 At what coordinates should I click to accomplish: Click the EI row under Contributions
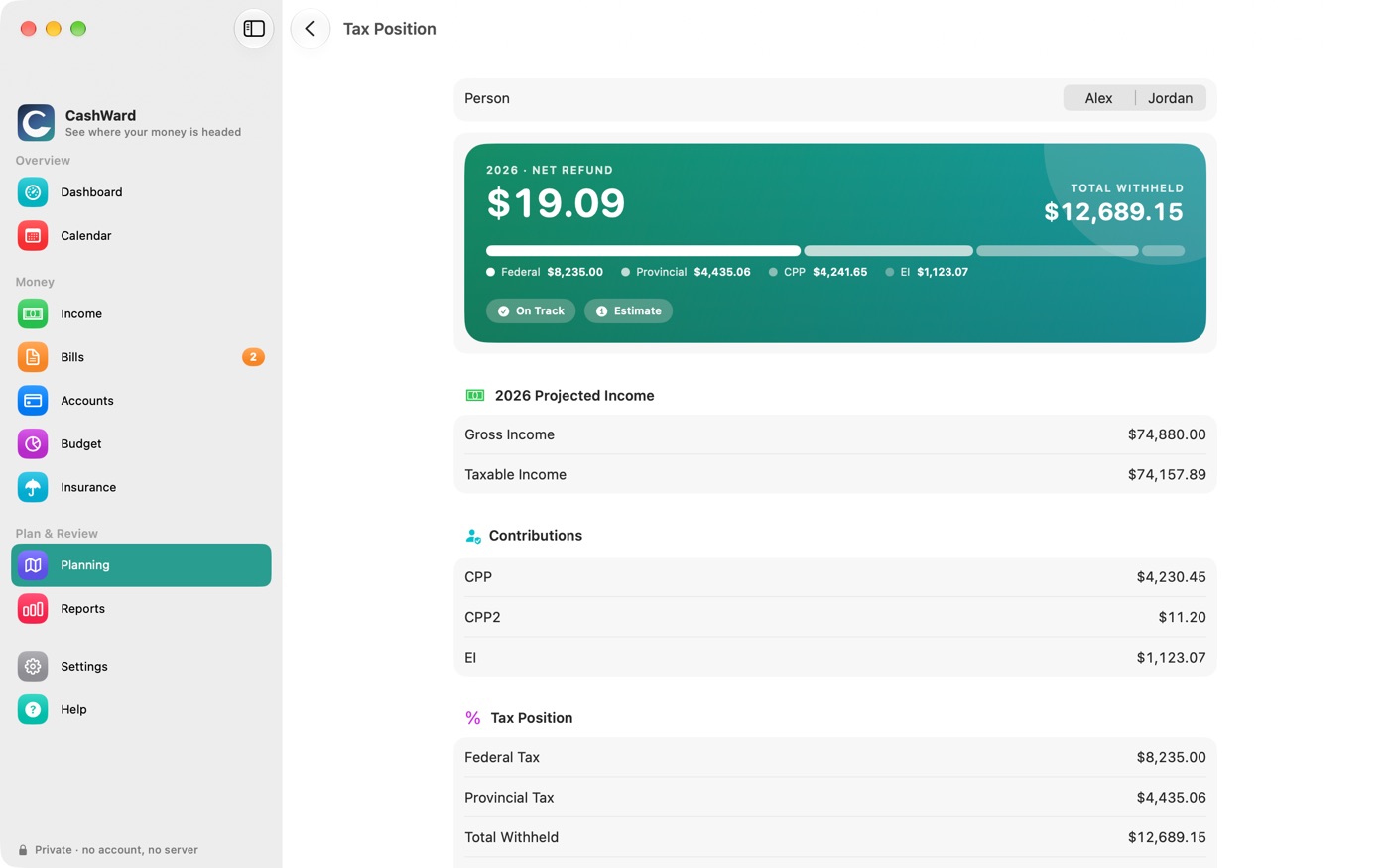click(835, 657)
